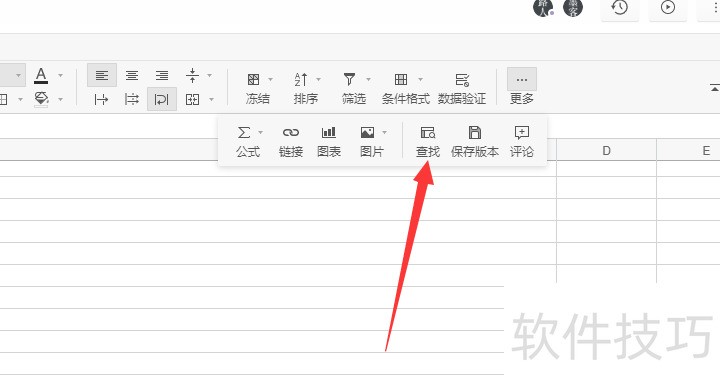Open the 查找 find tool
Screen dimensions: 720x390
coord(428,141)
